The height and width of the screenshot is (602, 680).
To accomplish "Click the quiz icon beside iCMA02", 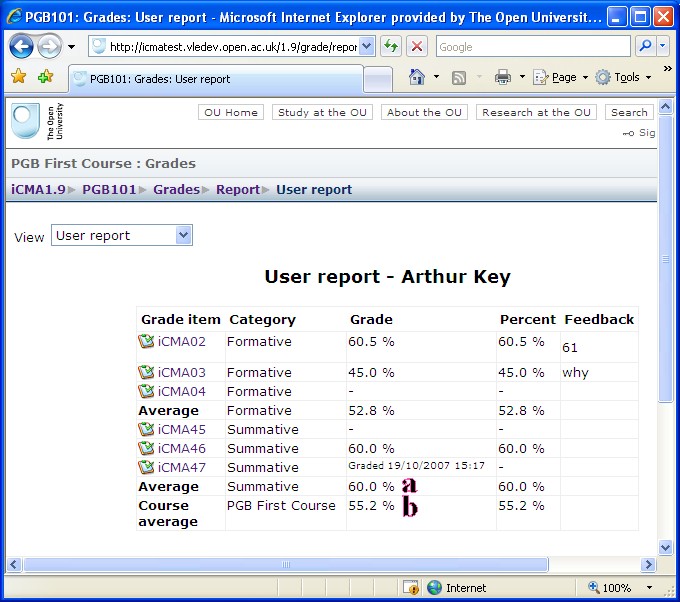I will pyautogui.click(x=146, y=341).
